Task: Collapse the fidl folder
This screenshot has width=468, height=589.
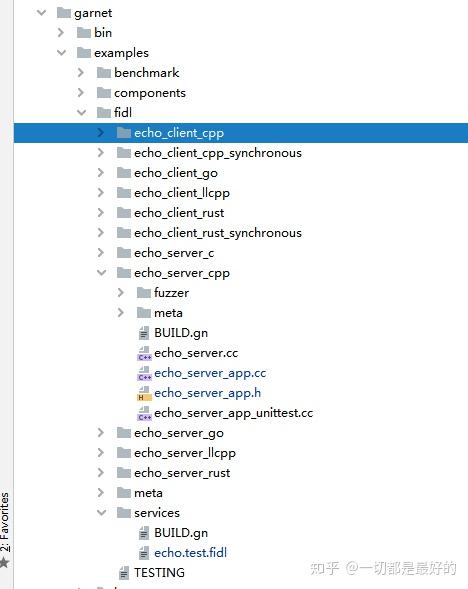Action: [x=81, y=112]
